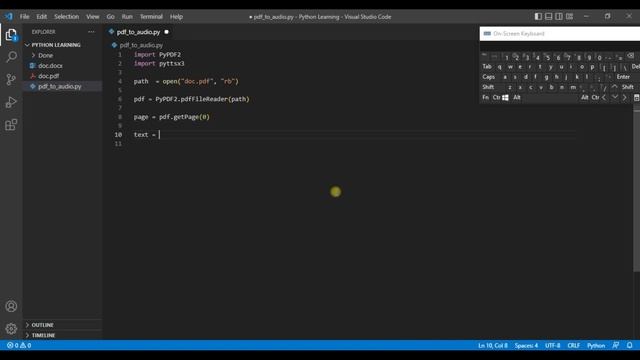The width and height of the screenshot is (640, 360).
Task: Click the backspace key on On-Screen Keyboard
Action: pos(631,56)
